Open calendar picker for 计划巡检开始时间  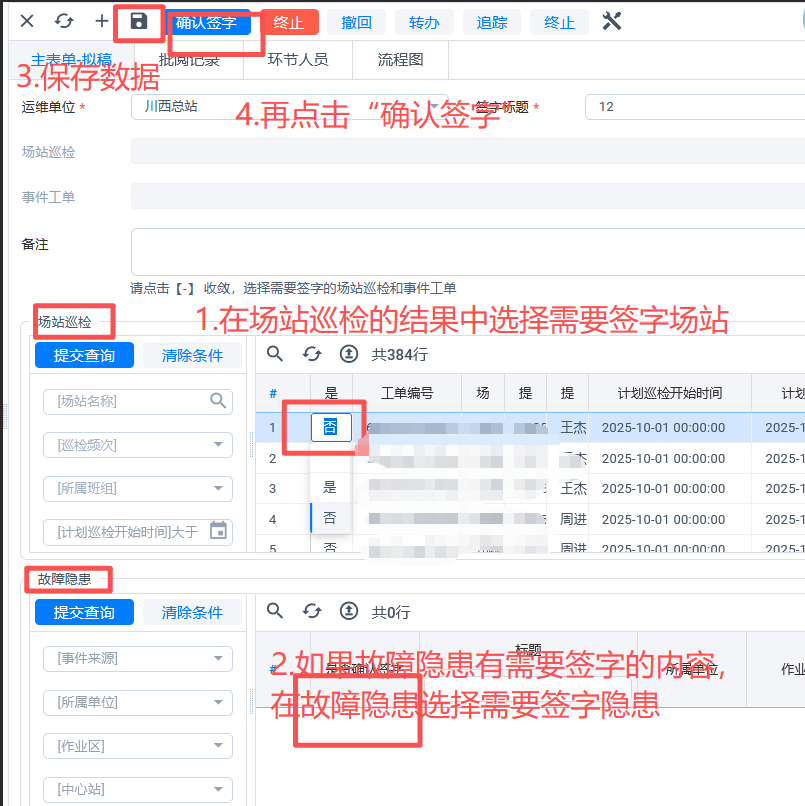[218, 531]
